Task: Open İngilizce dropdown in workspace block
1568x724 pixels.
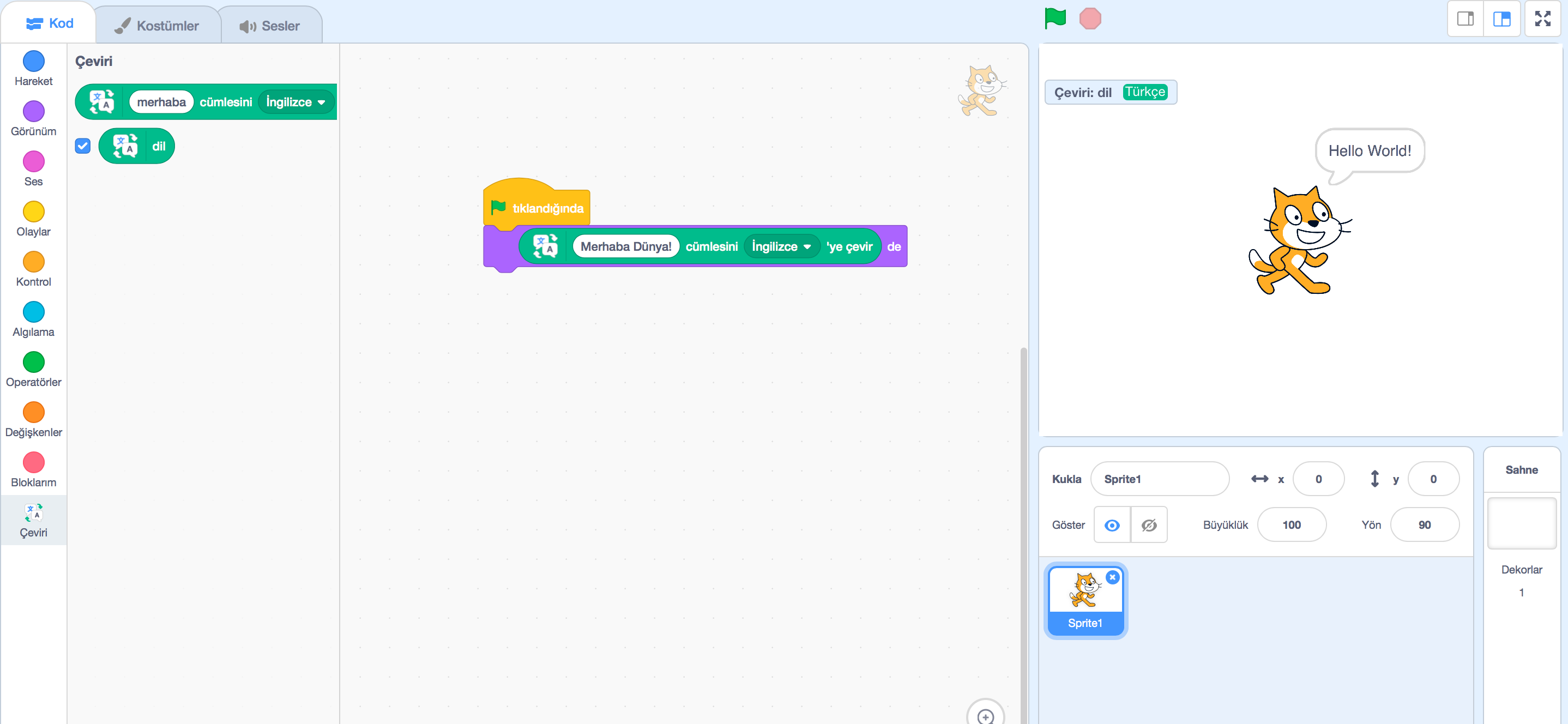Action: 782,246
